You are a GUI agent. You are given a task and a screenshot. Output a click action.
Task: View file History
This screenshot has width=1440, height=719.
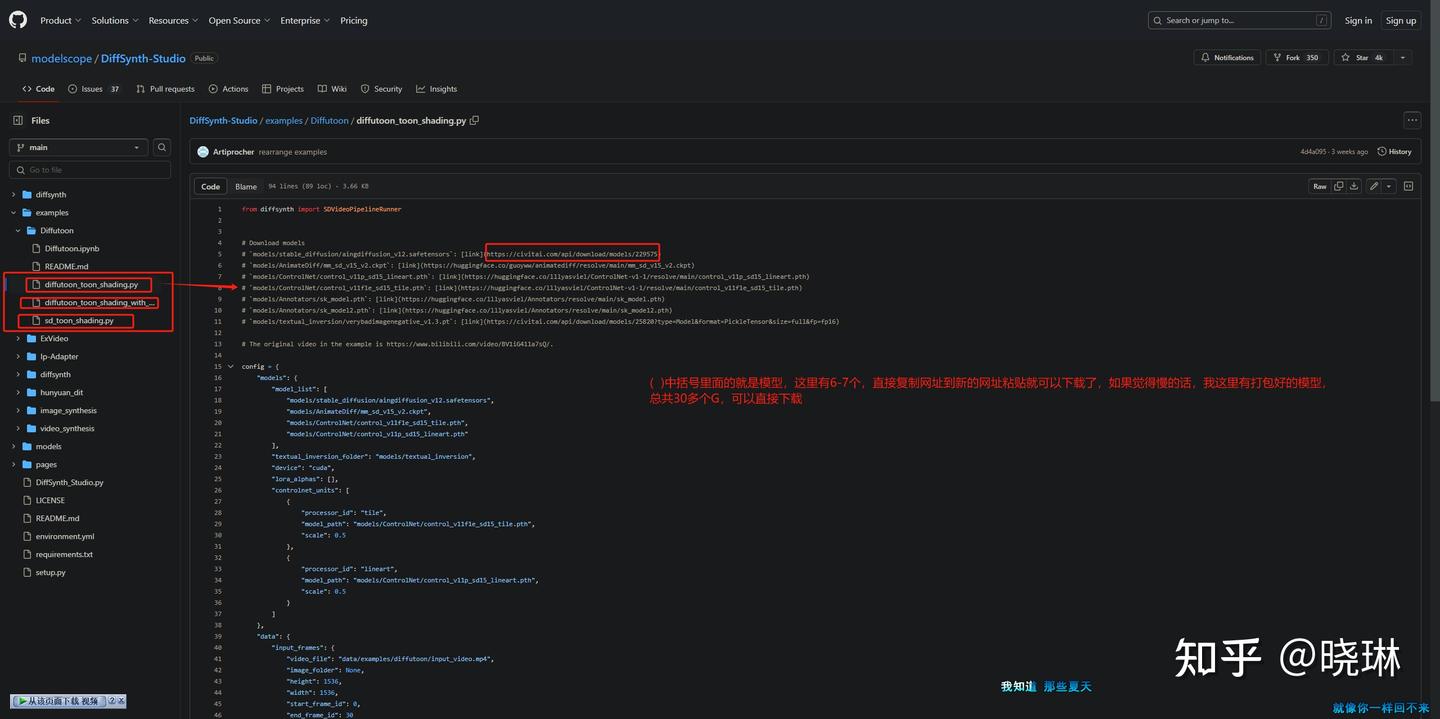1393,151
